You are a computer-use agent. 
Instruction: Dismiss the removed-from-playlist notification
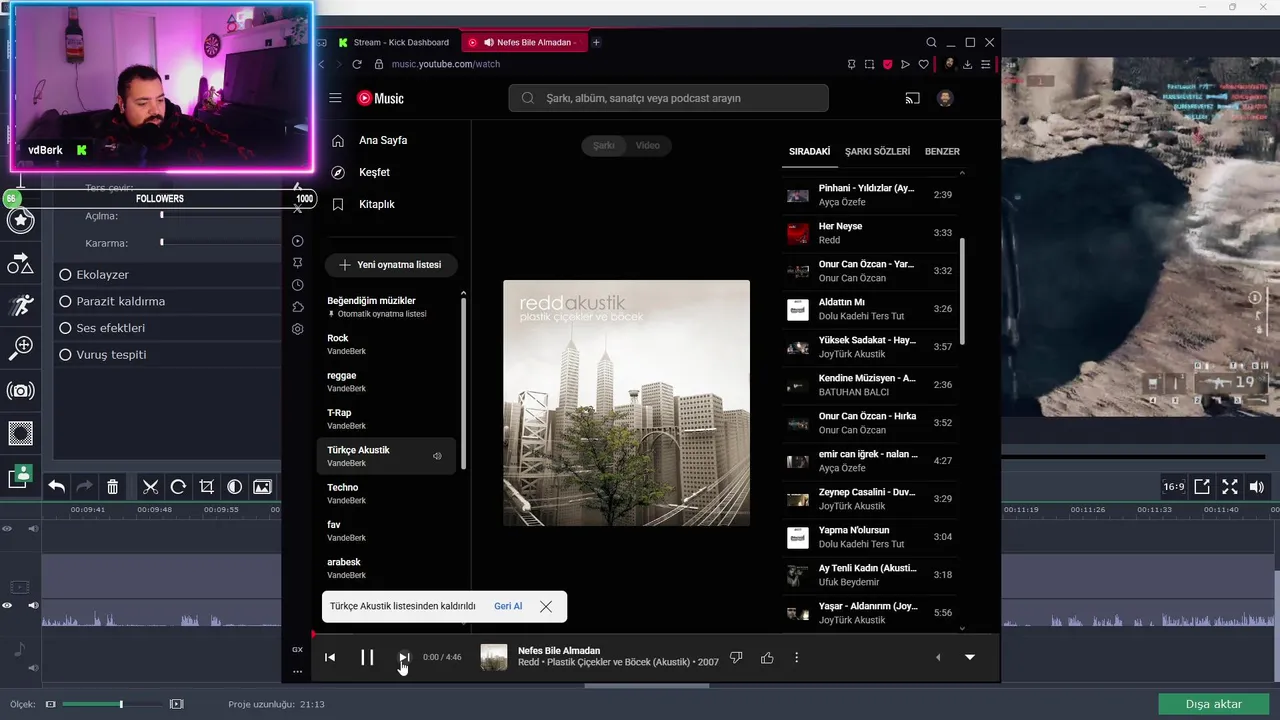[545, 606]
